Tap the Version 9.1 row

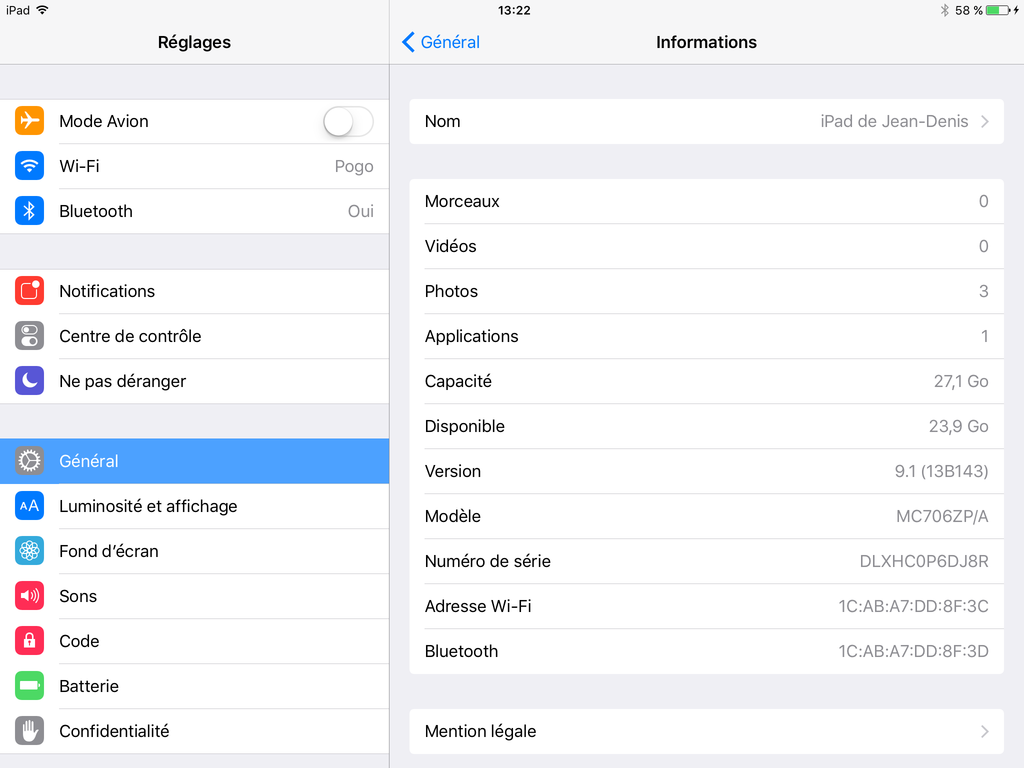click(x=707, y=472)
